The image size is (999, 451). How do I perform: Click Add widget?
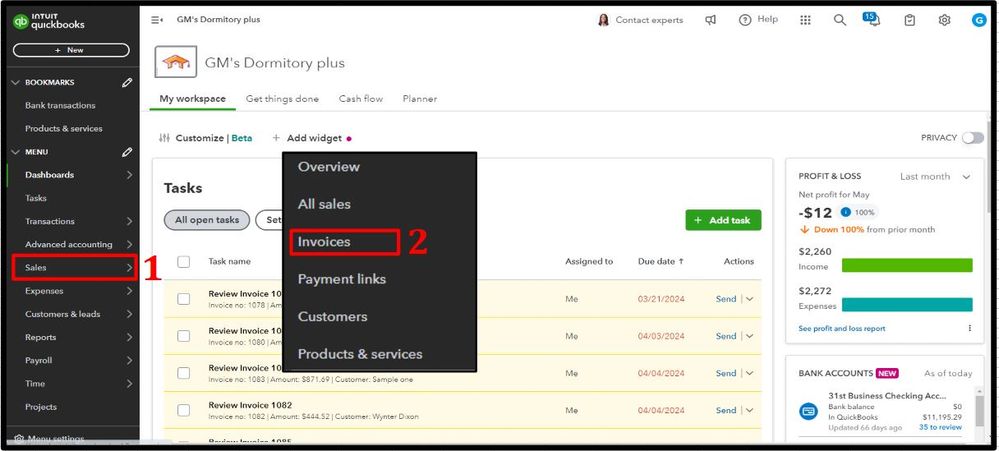(x=308, y=138)
